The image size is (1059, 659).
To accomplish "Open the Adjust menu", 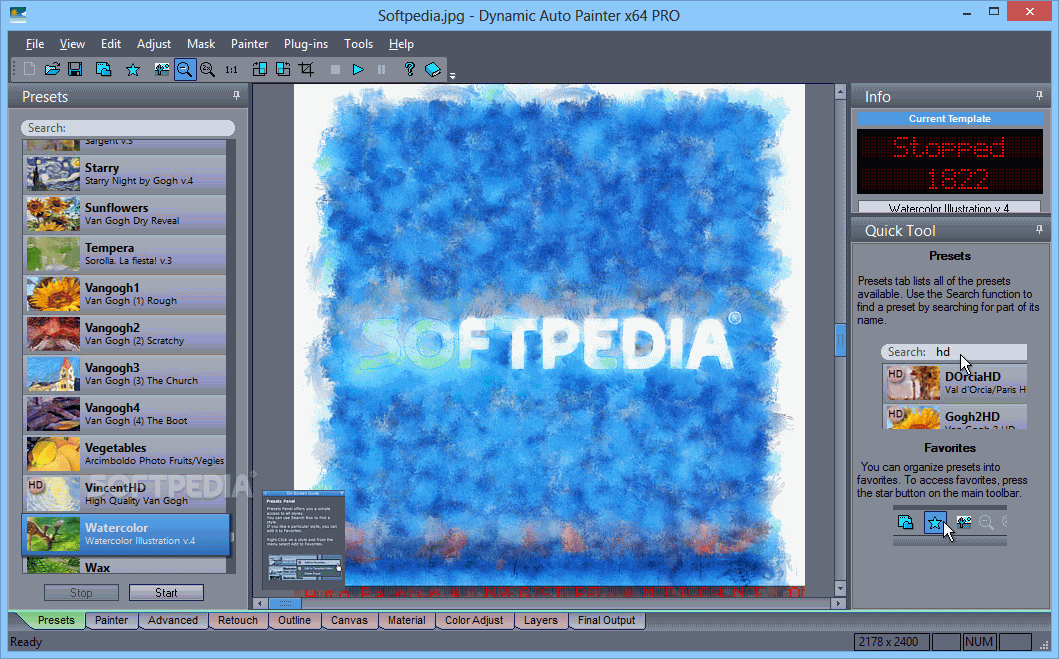I will pos(154,44).
